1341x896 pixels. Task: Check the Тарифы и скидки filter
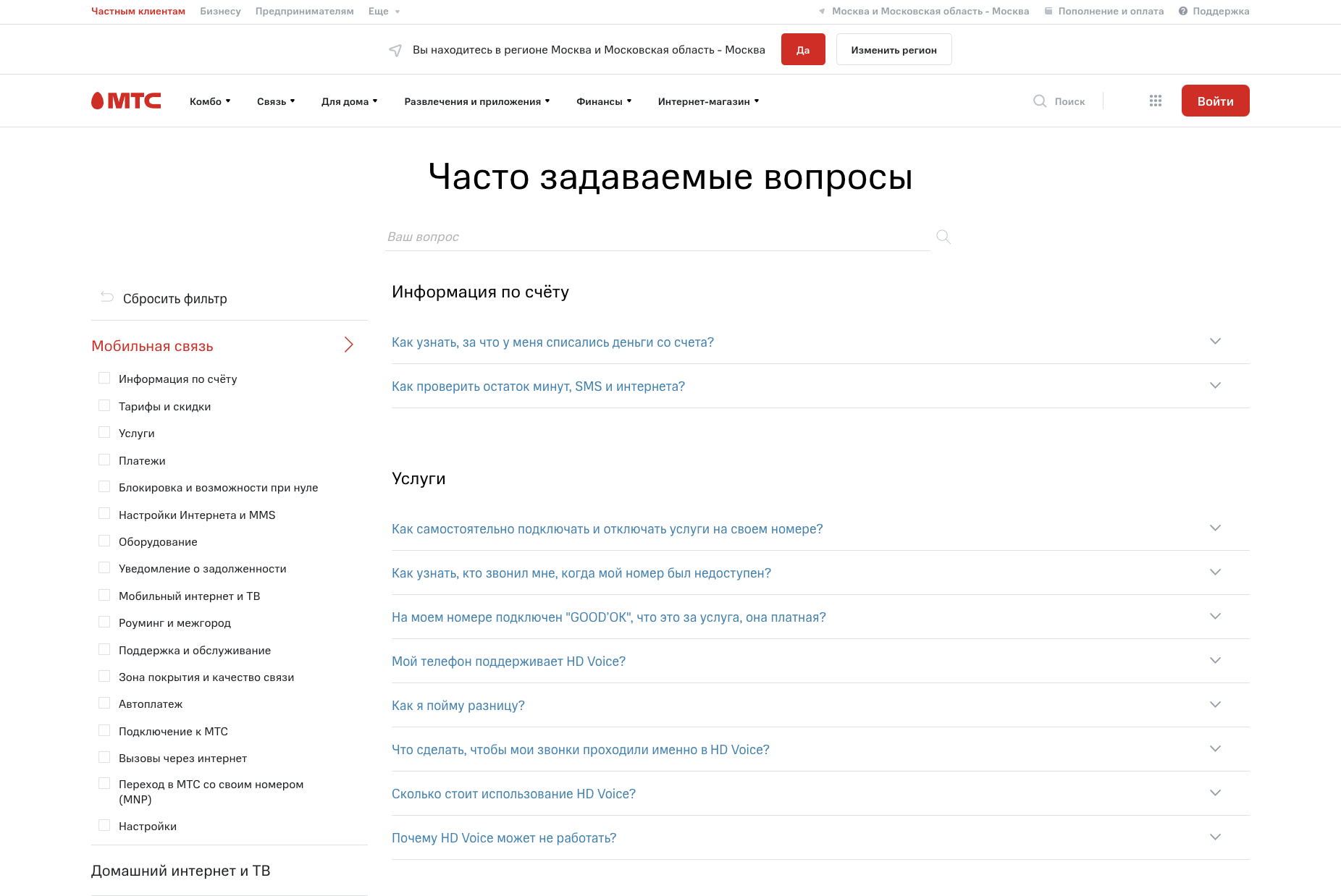pos(104,405)
